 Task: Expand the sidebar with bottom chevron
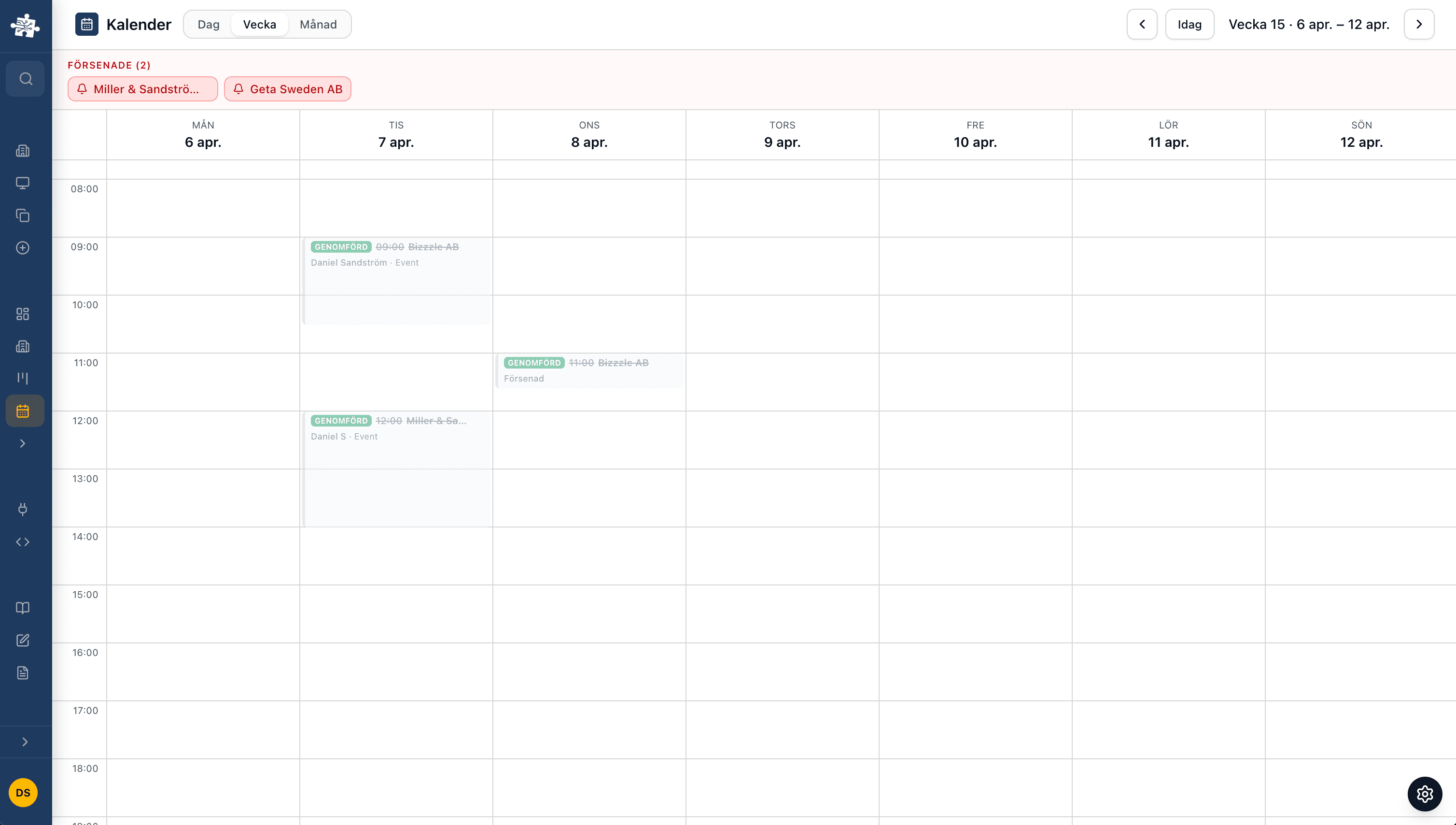25,742
